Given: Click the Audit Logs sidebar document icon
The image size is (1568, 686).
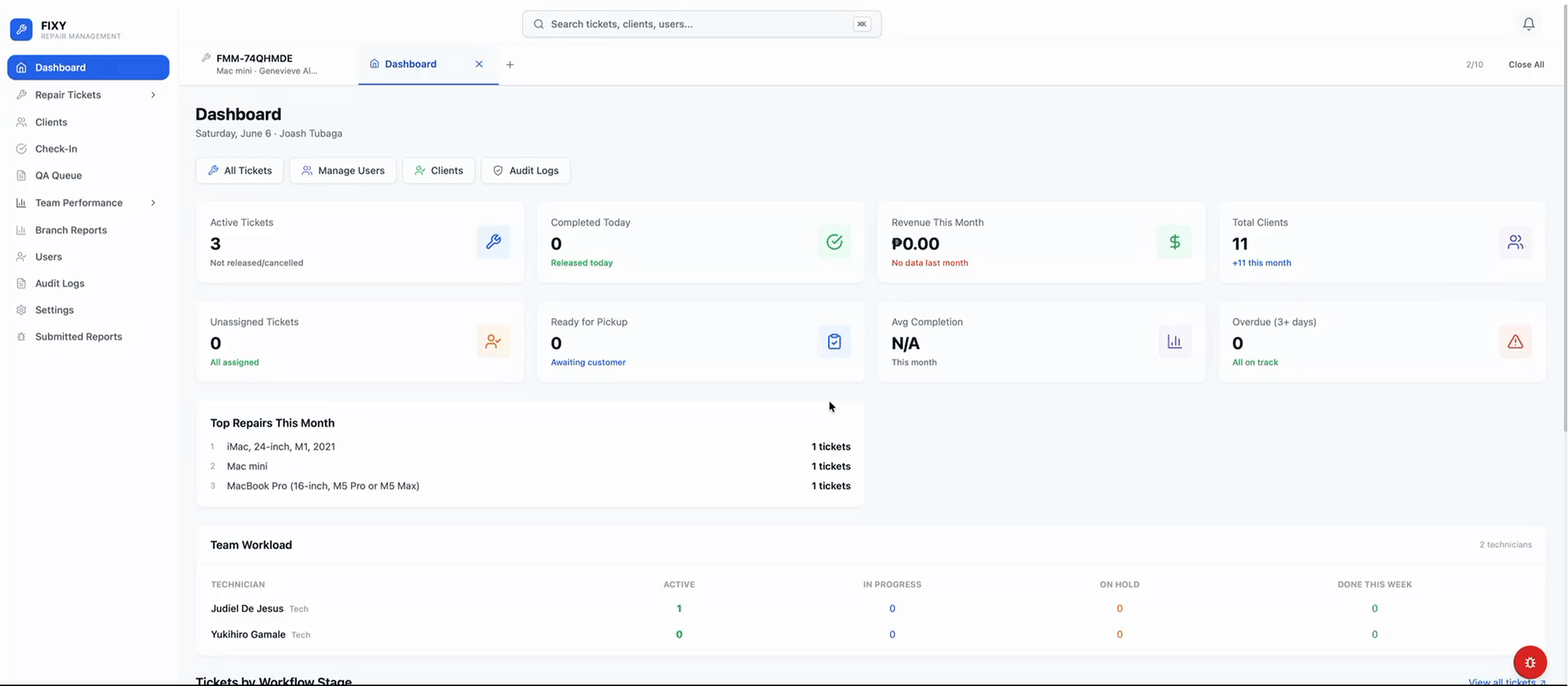Looking at the screenshot, I should [x=21, y=283].
